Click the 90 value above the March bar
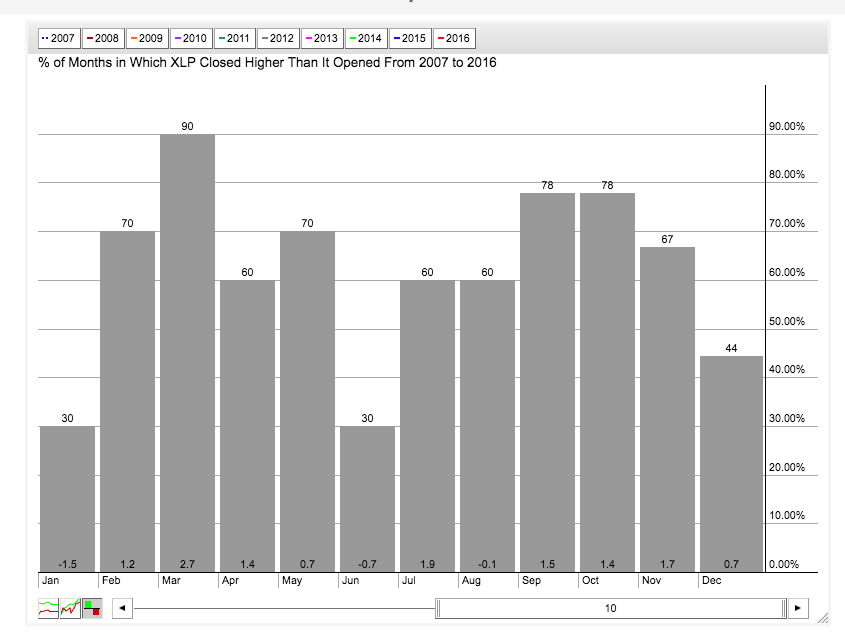This screenshot has height=642, width=845. [x=187, y=126]
